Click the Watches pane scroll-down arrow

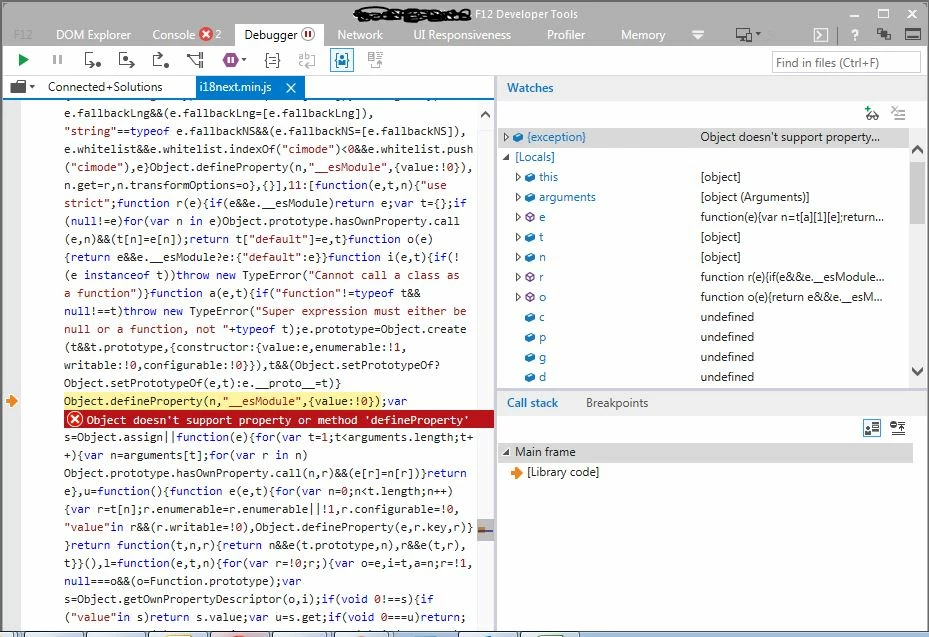click(x=917, y=372)
